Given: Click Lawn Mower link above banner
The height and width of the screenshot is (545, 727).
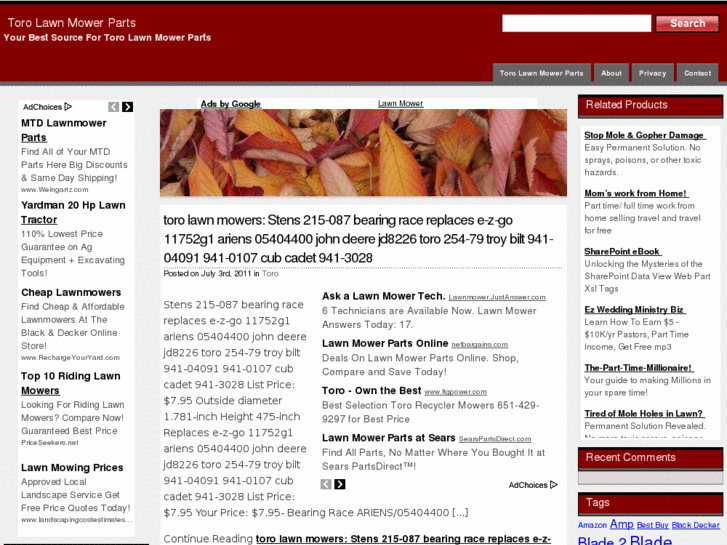Looking at the screenshot, I should pyautogui.click(x=401, y=103).
